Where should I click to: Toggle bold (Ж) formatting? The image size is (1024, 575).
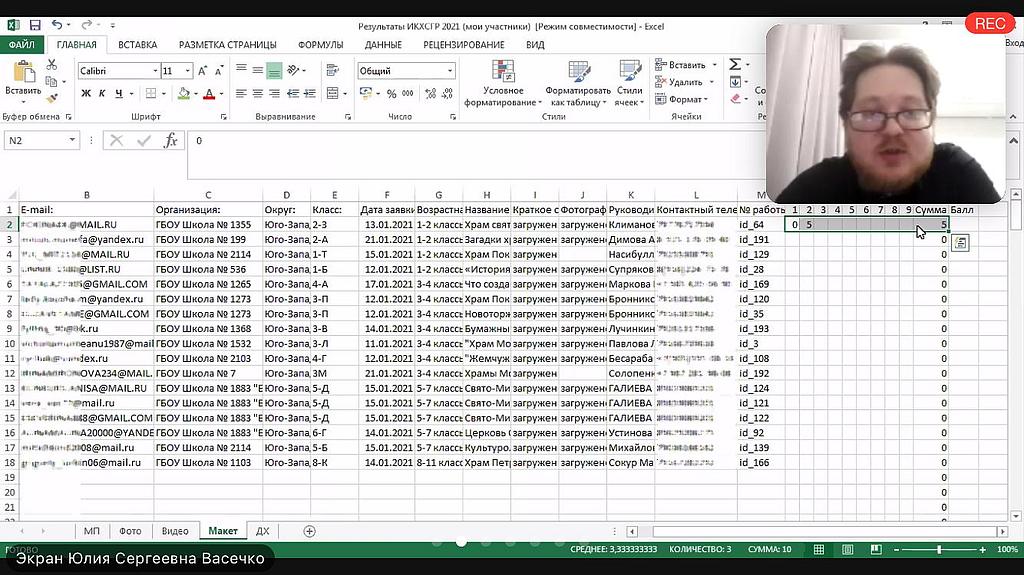(x=86, y=94)
